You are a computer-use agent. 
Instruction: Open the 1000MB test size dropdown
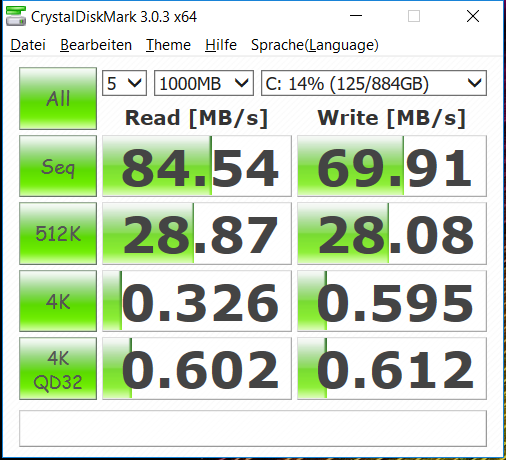click(204, 83)
